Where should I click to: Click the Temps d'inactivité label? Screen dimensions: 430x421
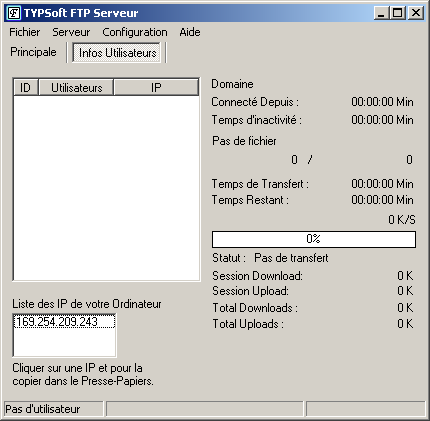[256, 120]
